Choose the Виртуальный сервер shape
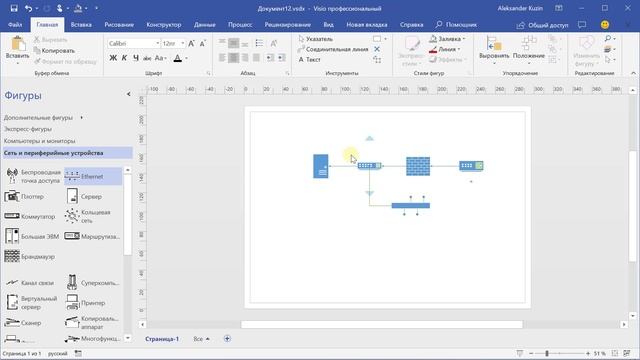The width and height of the screenshot is (640, 360). [32, 302]
